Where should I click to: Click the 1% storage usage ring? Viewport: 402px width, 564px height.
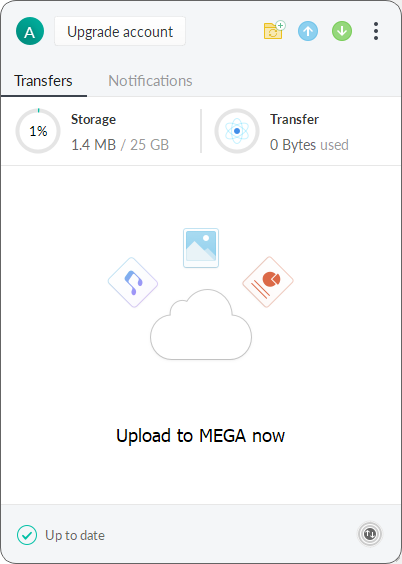[x=38, y=131]
